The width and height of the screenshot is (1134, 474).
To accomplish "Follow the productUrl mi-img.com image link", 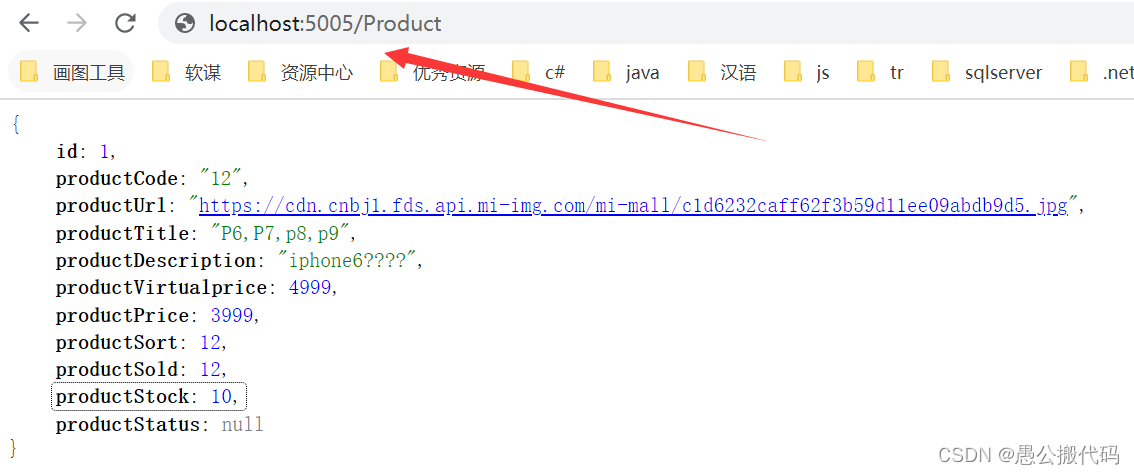I will (634, 206).
